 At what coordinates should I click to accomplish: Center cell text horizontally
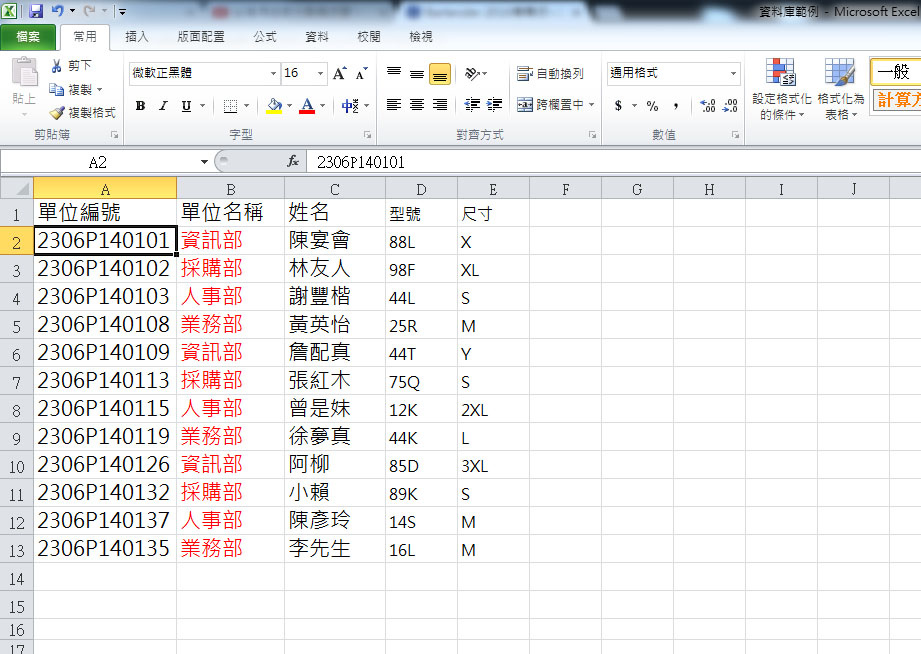coord(417,105)
